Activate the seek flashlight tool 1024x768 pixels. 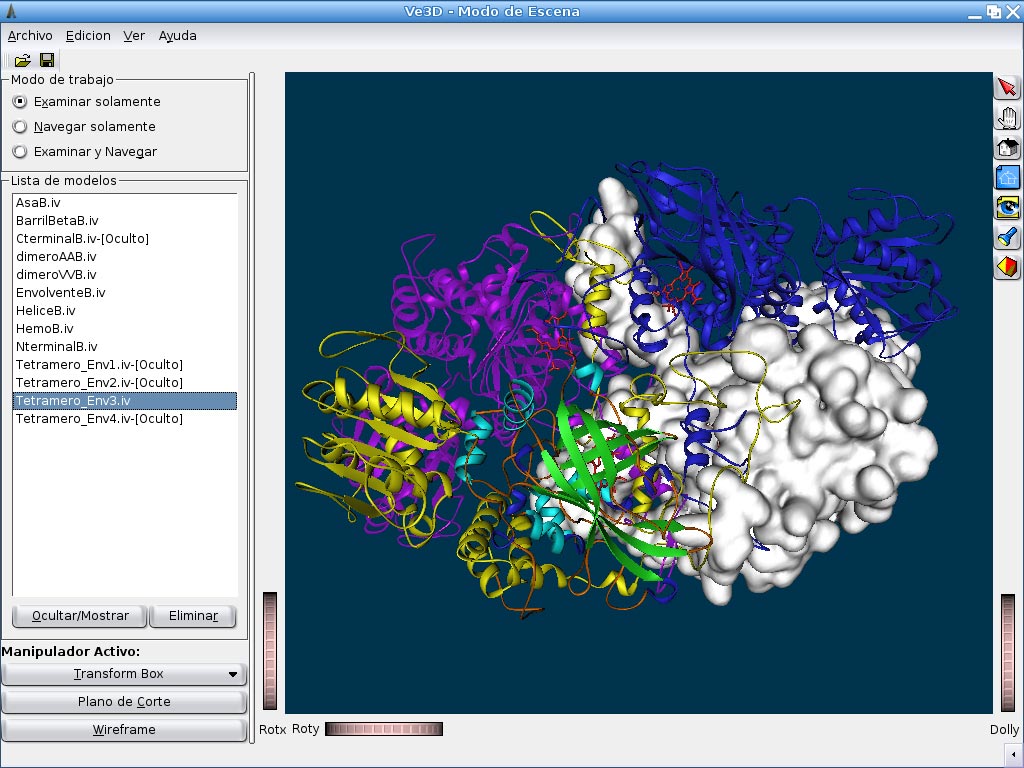pos(1008,237)
